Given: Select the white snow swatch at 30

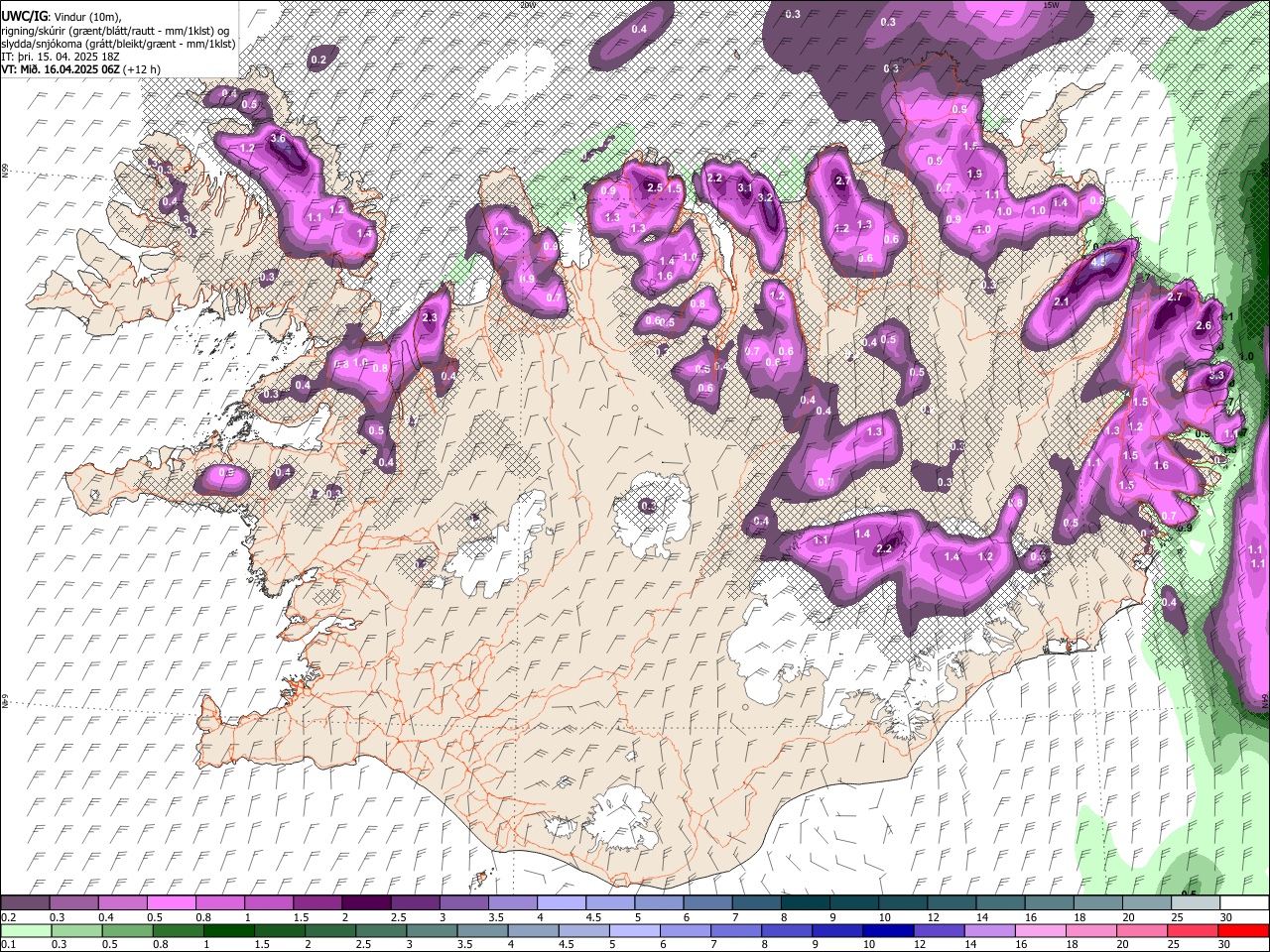Looking at the screenshot, I should click(1244, 903).
